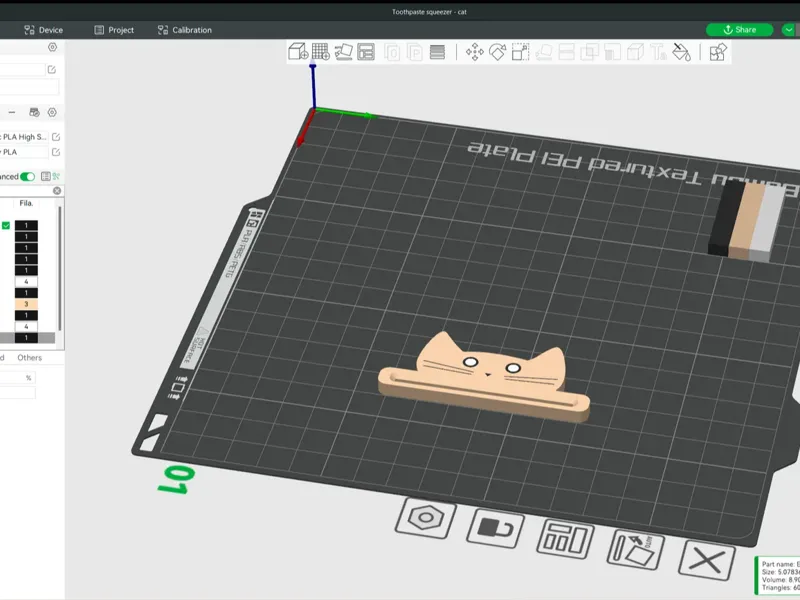Open the Calibration tab

click(185, 30)
